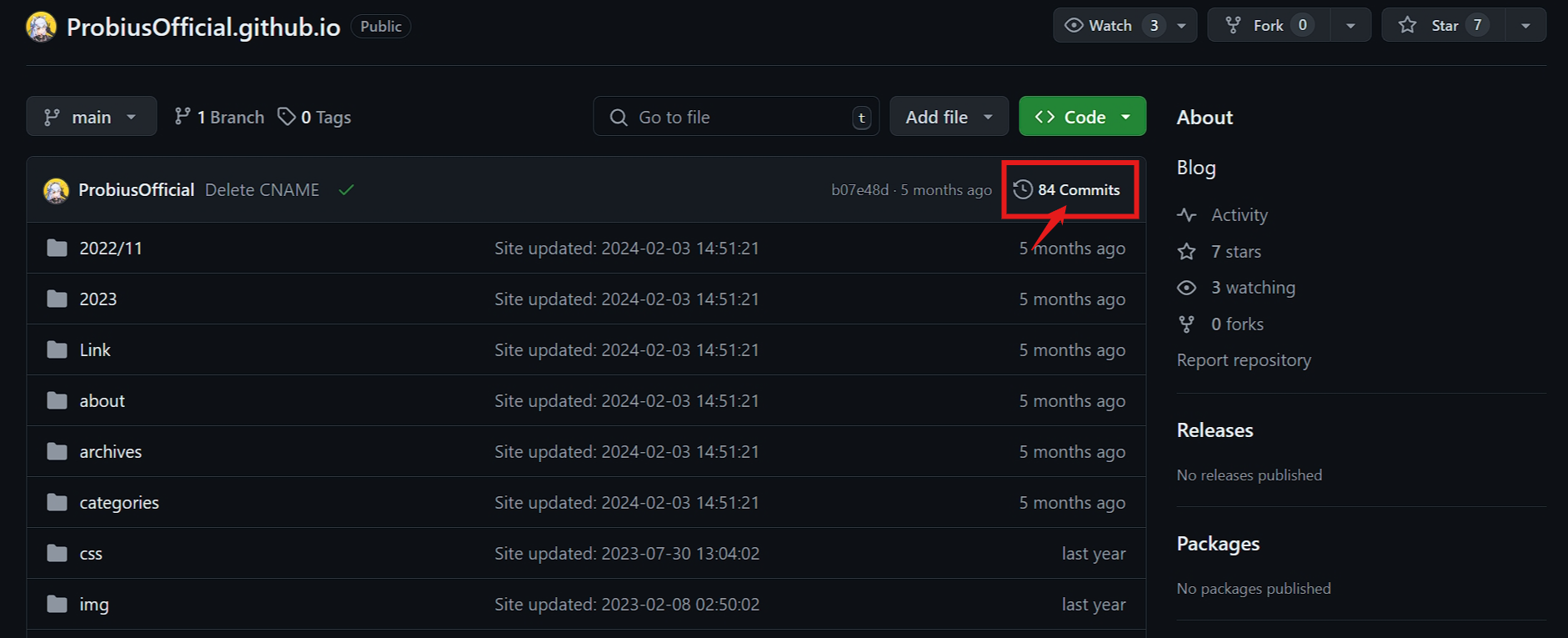Open the Delete CNAME commit message

coord(262,190)
